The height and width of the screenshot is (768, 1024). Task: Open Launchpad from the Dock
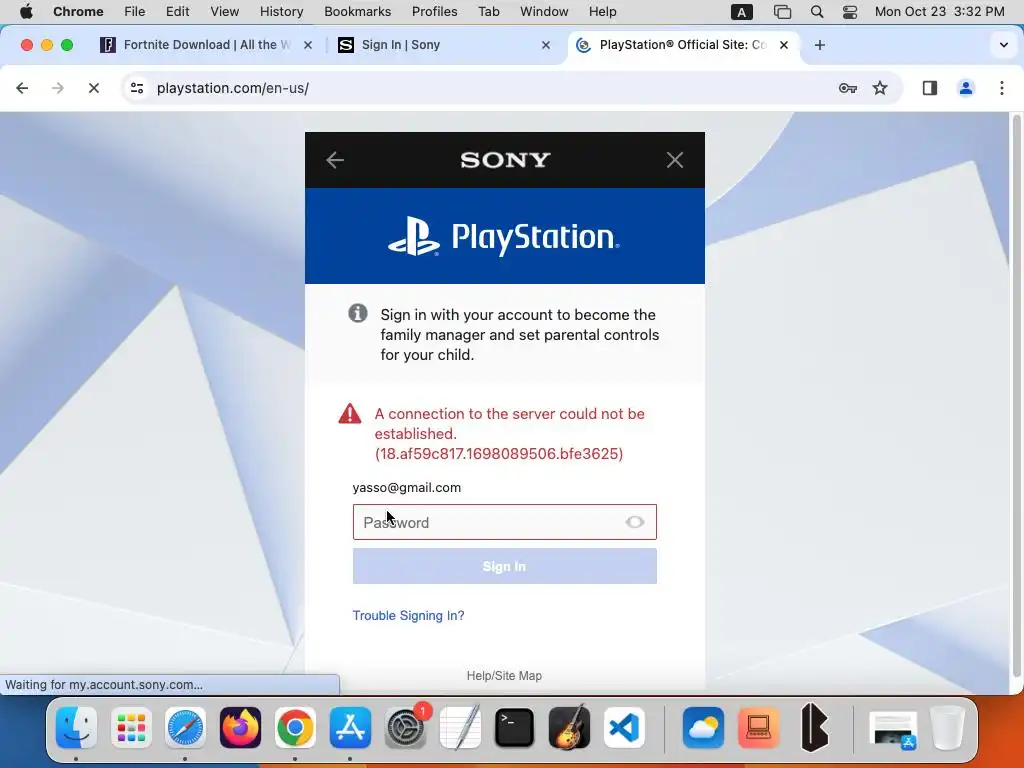pyautogui.click(x=131, y=728)
